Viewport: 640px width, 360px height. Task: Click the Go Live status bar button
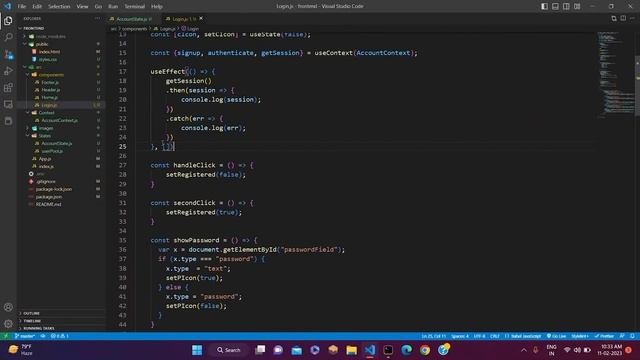point(556,336)
